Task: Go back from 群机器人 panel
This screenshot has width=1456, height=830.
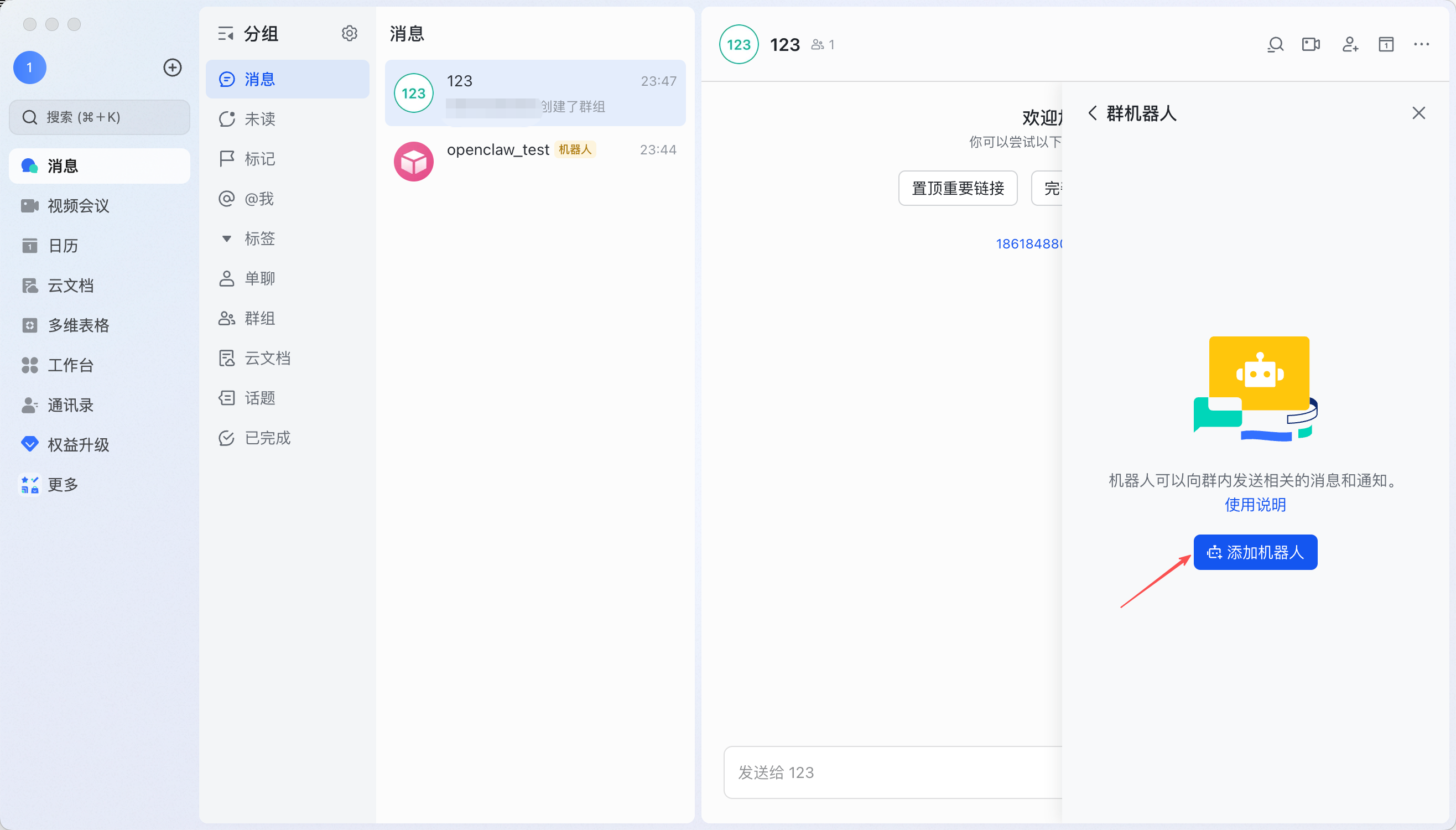Action: point(1092,113)
